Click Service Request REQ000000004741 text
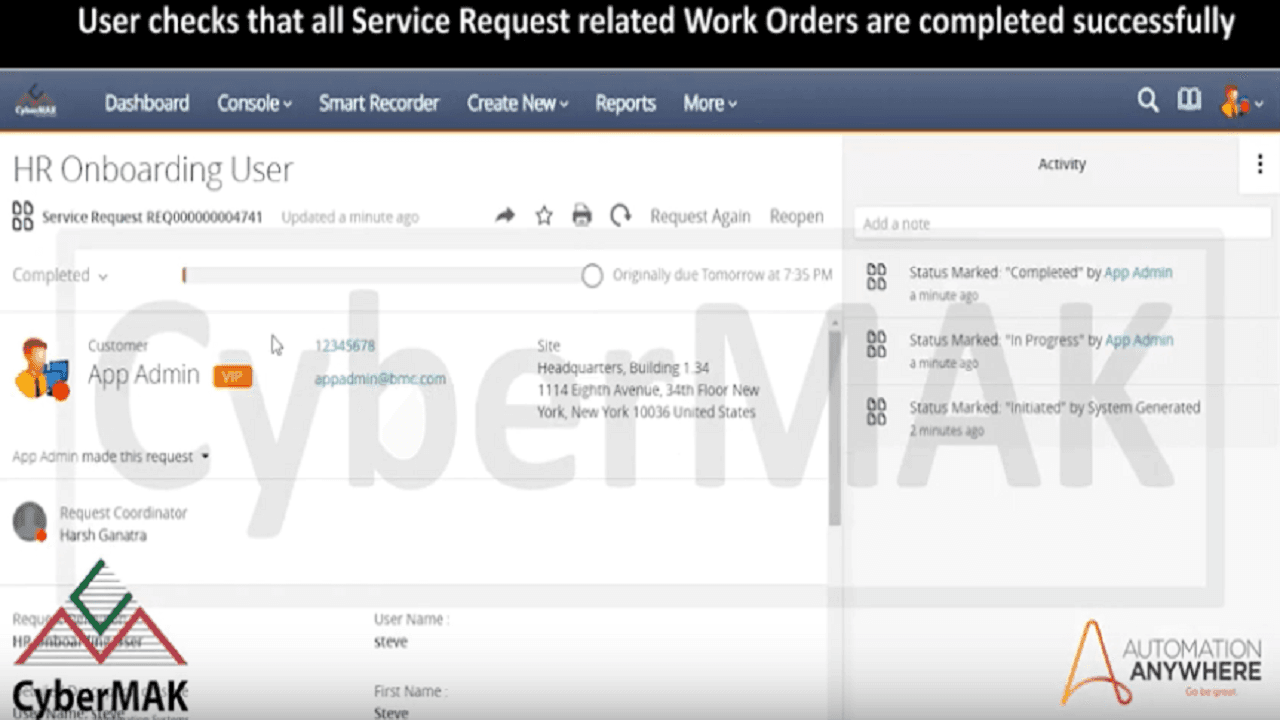Image resolution: width=1280 pixels, height=720 pixels. pos(152,216)
